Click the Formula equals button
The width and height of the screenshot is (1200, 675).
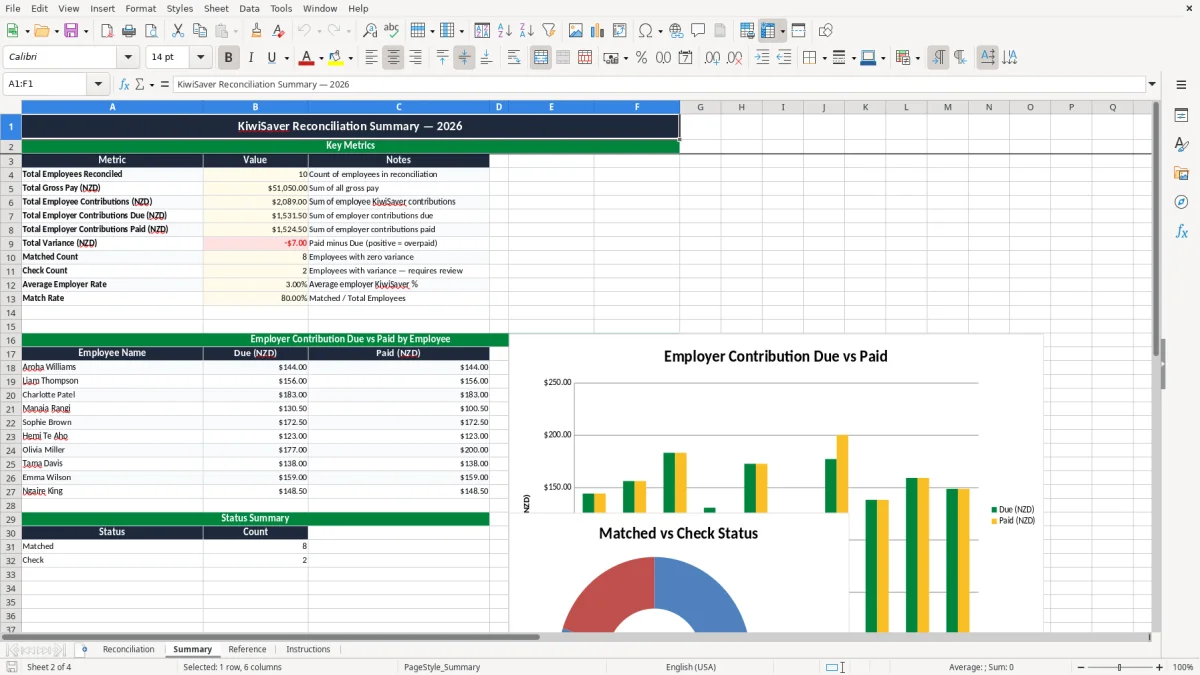tap(165, 84)
